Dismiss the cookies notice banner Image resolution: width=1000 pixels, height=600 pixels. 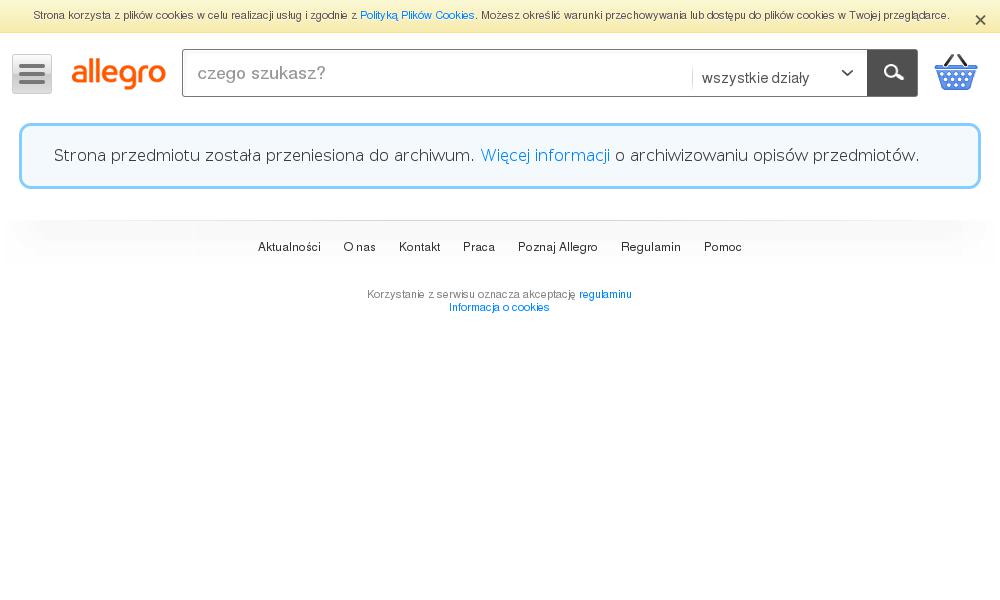click(980, 20)
